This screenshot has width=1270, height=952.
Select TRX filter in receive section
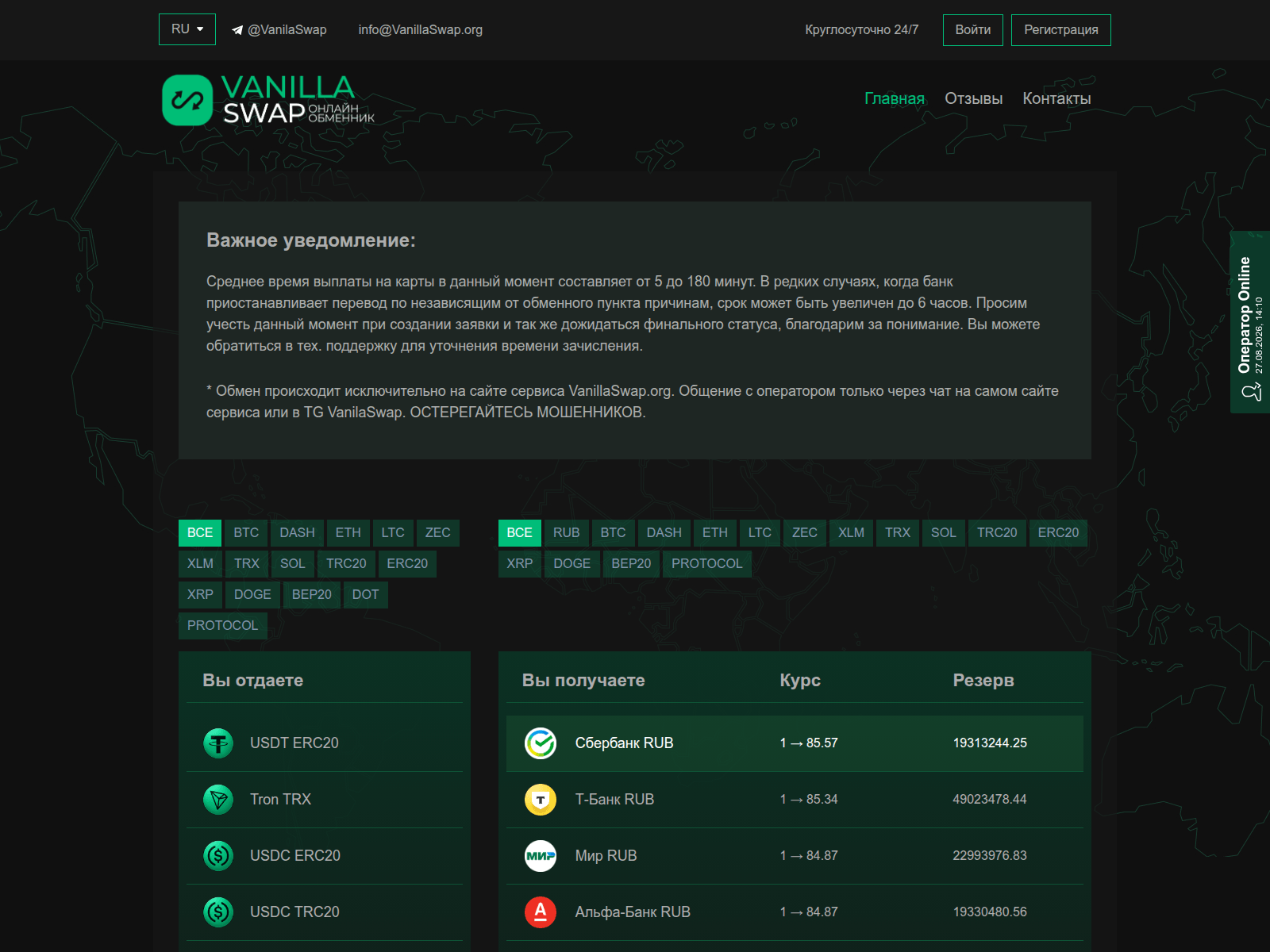point(898,533)
